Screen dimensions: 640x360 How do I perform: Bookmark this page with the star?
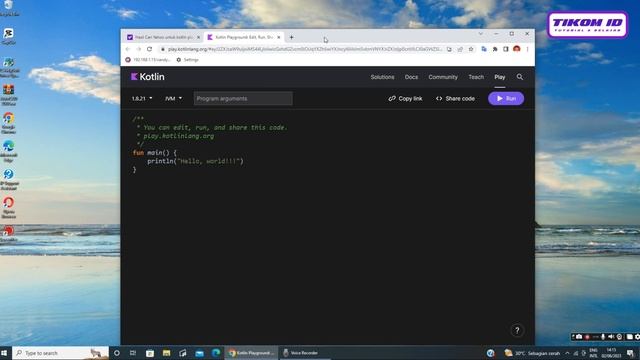(471, 49)
